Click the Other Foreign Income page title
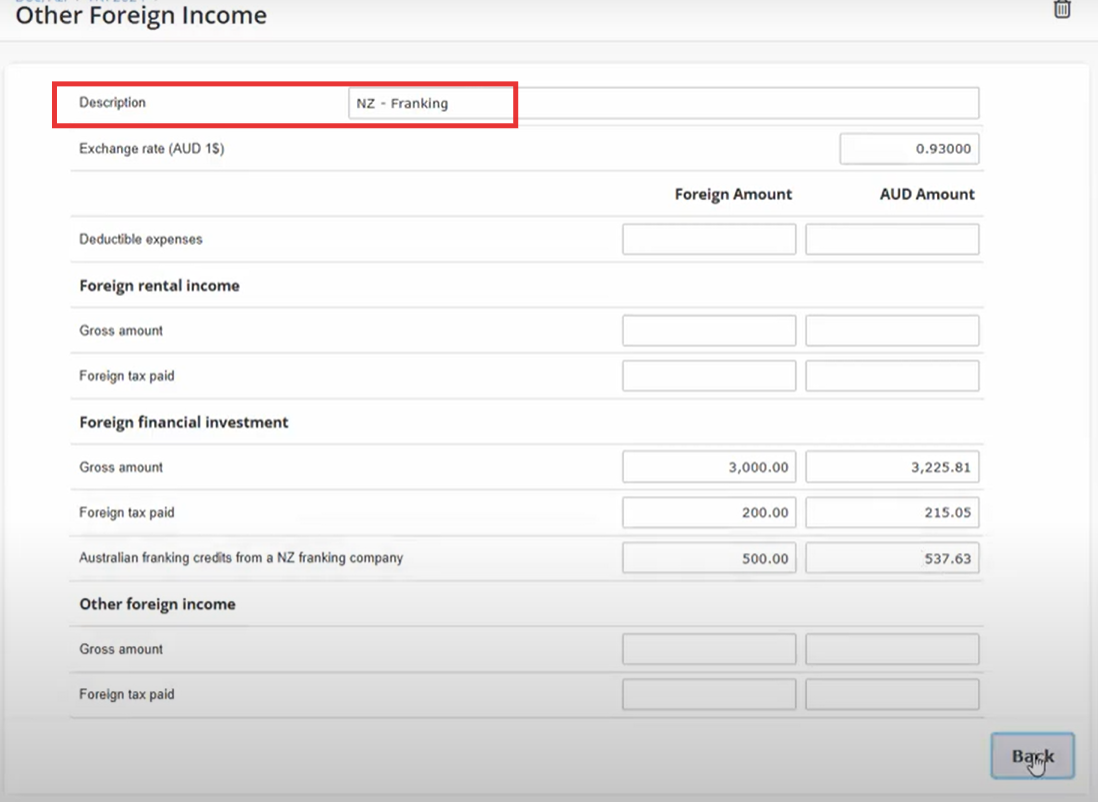Image resolution: width=1098 pixels, height=802 pixels. point(141,15)
